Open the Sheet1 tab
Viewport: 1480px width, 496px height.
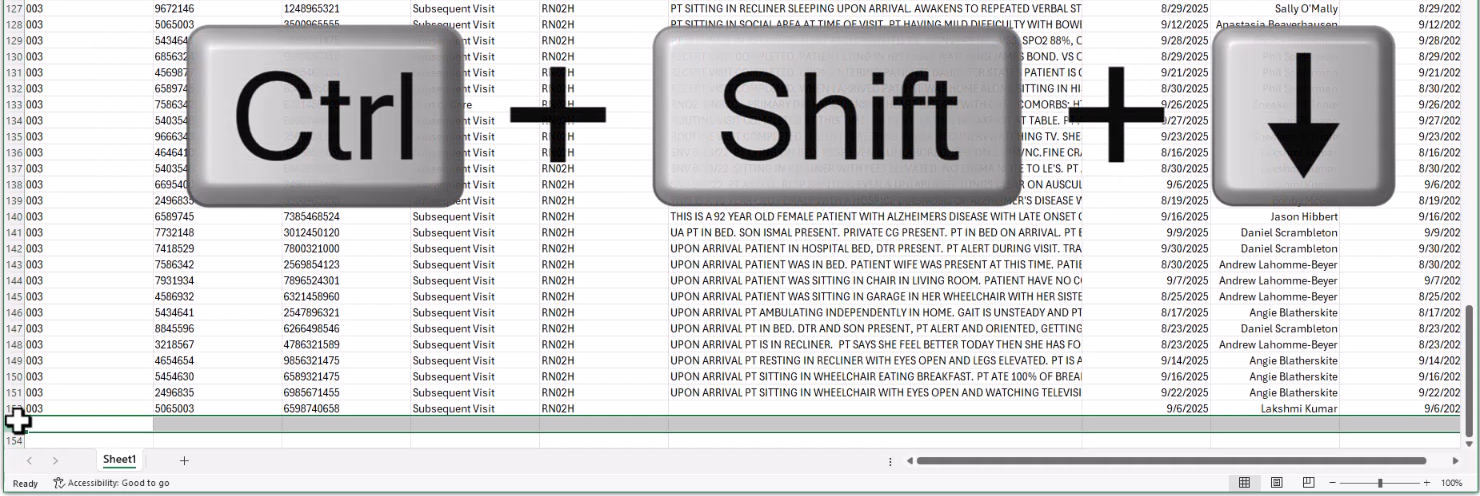click(x=120, y=460)
